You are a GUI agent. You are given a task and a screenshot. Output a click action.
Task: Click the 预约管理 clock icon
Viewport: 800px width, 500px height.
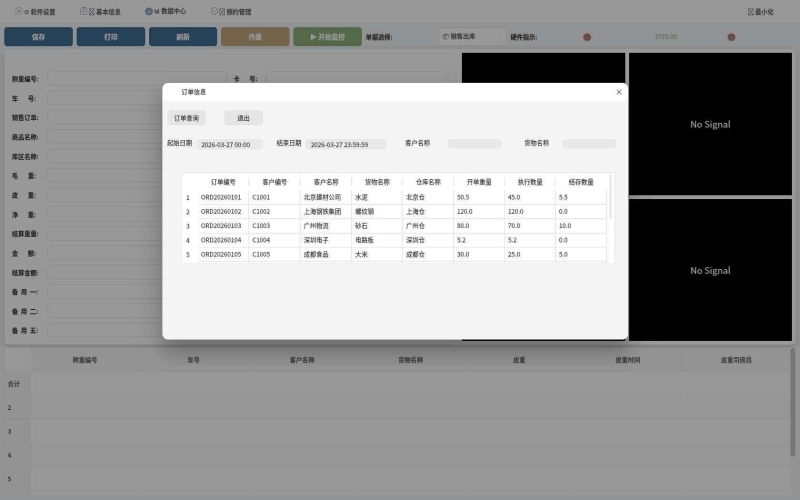214,12
